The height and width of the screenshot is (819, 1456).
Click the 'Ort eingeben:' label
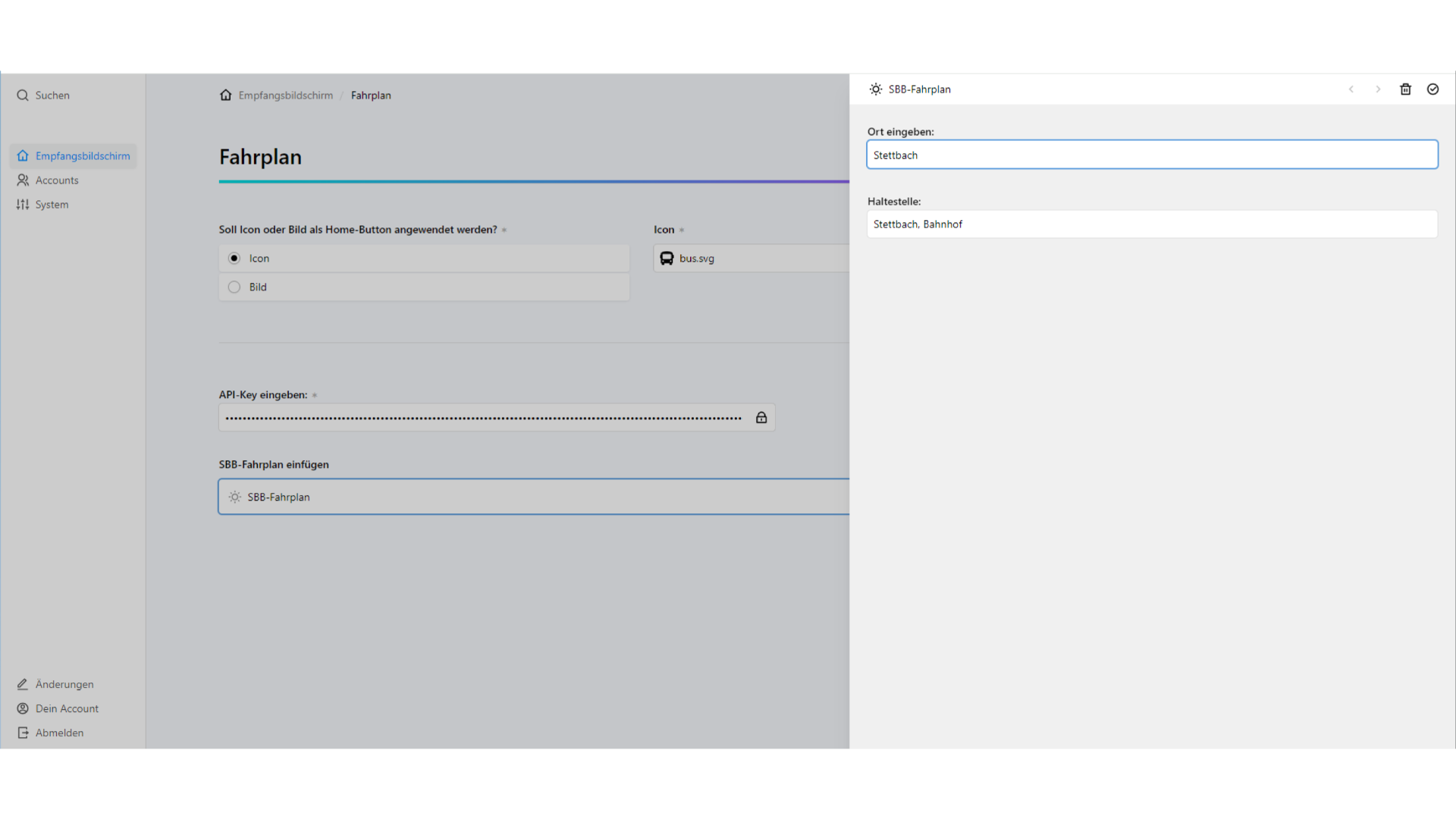(901, 132)
